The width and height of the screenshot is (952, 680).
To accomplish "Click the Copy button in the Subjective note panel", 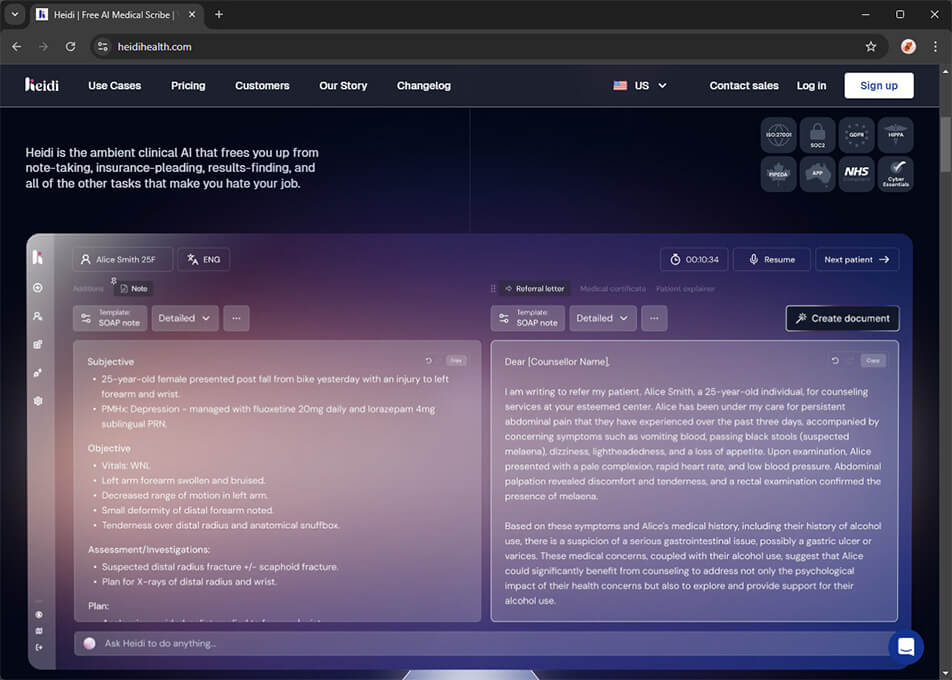I will tap(456, 361).
